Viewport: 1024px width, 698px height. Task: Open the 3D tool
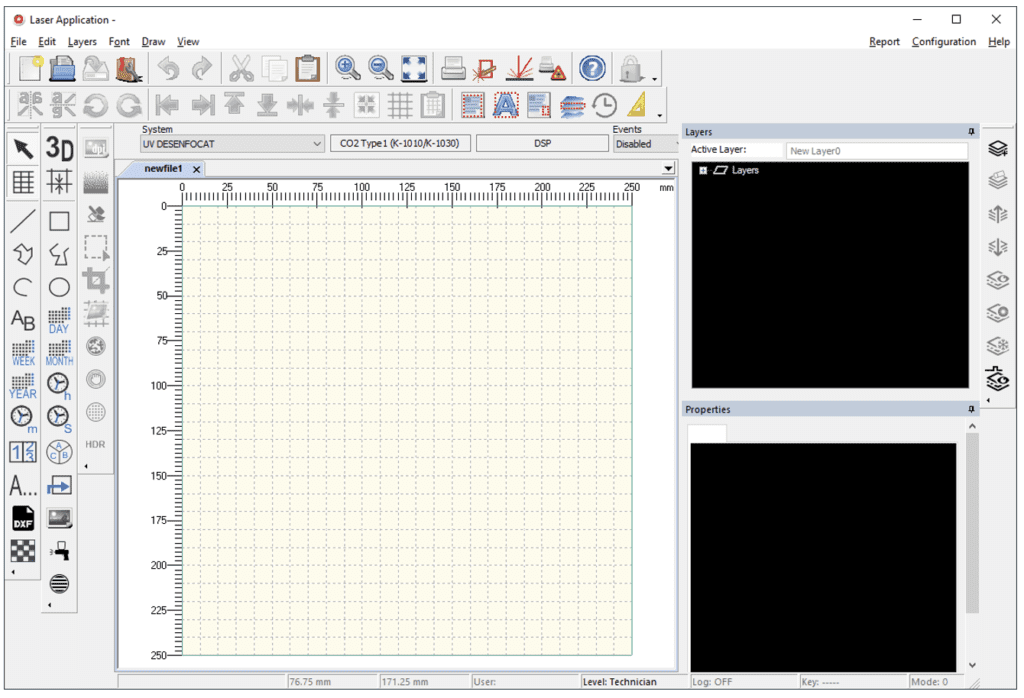coord(59,149)
